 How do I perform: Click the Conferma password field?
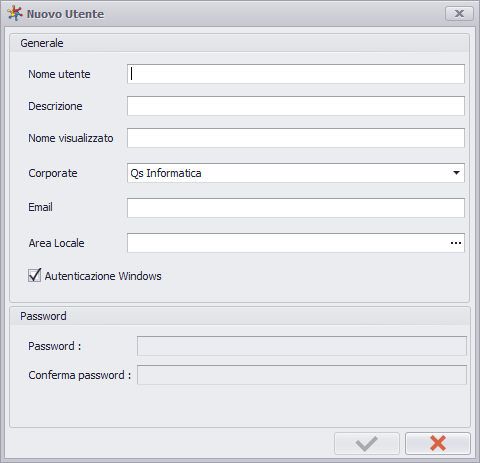302,375
